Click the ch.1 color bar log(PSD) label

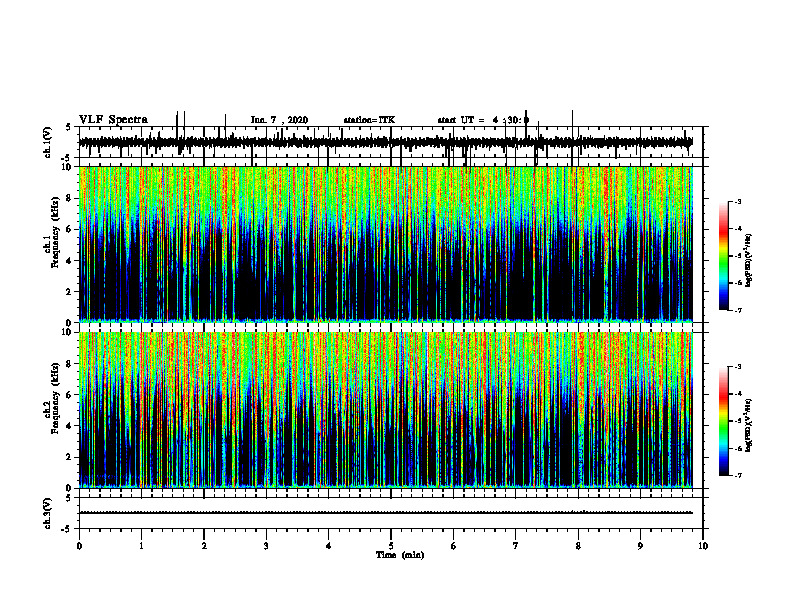coord(748,260)
